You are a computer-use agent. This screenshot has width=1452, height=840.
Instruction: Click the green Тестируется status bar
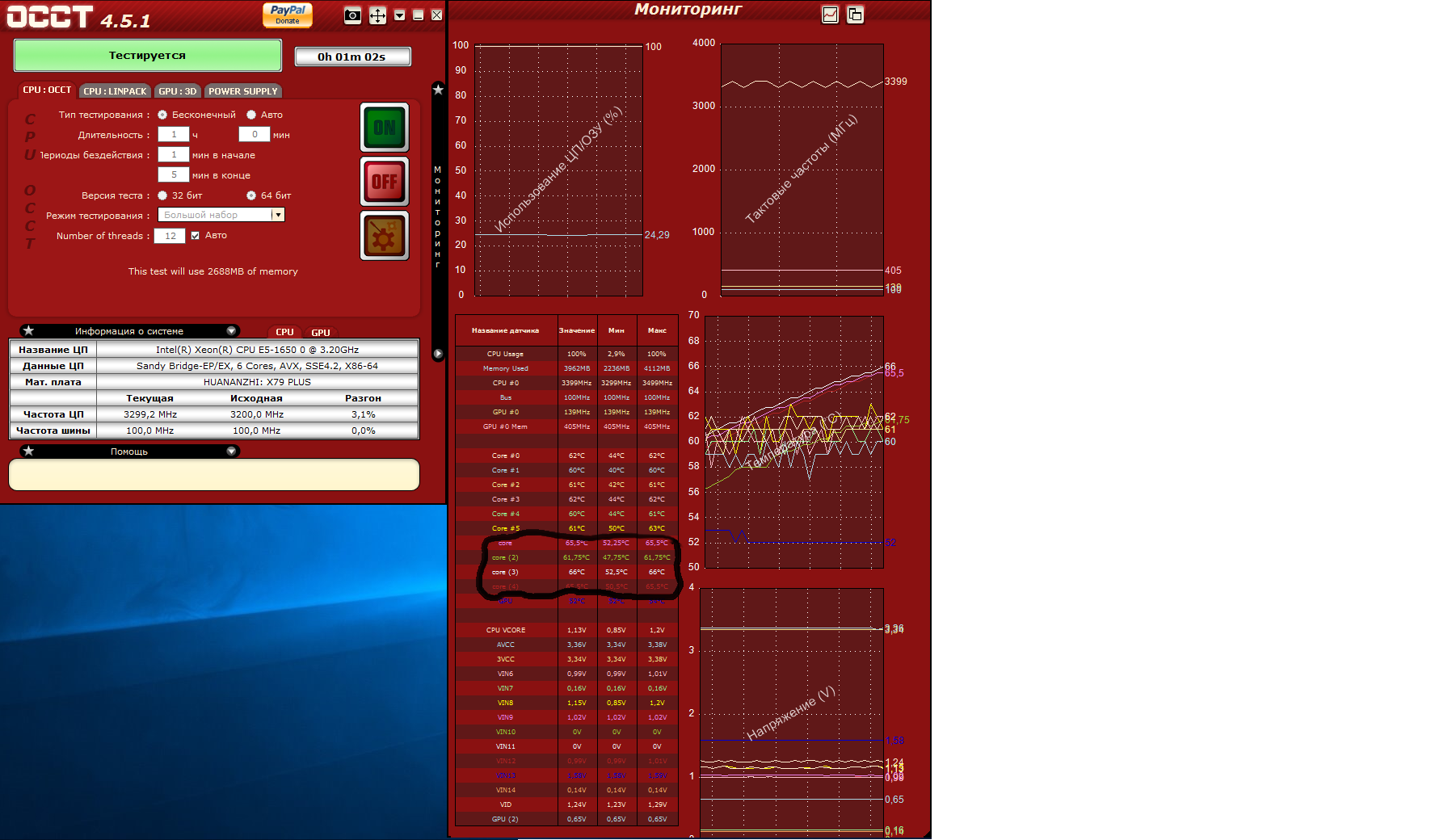pos(147,56)
